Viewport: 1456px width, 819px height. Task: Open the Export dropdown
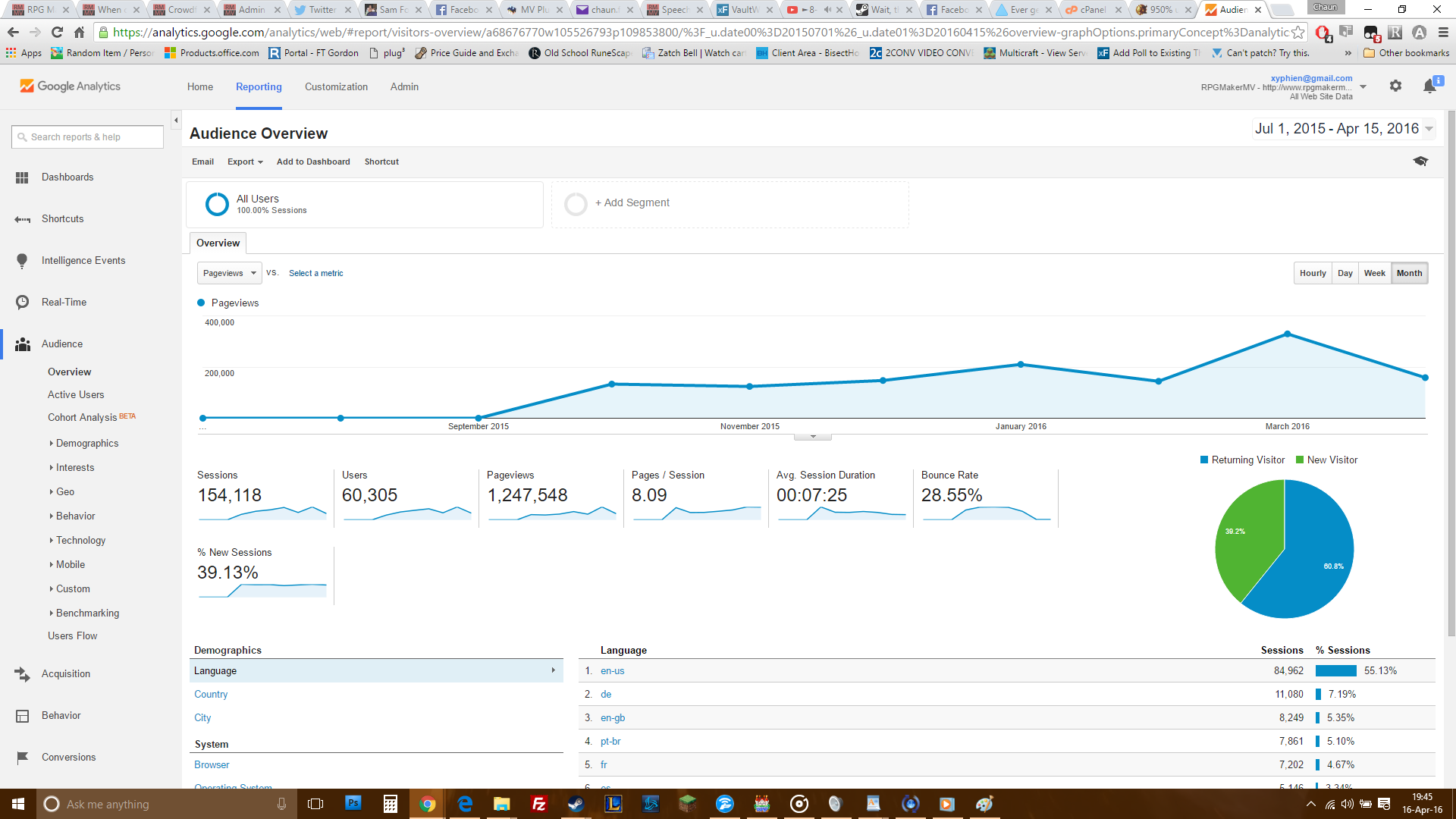pos(245,162)
